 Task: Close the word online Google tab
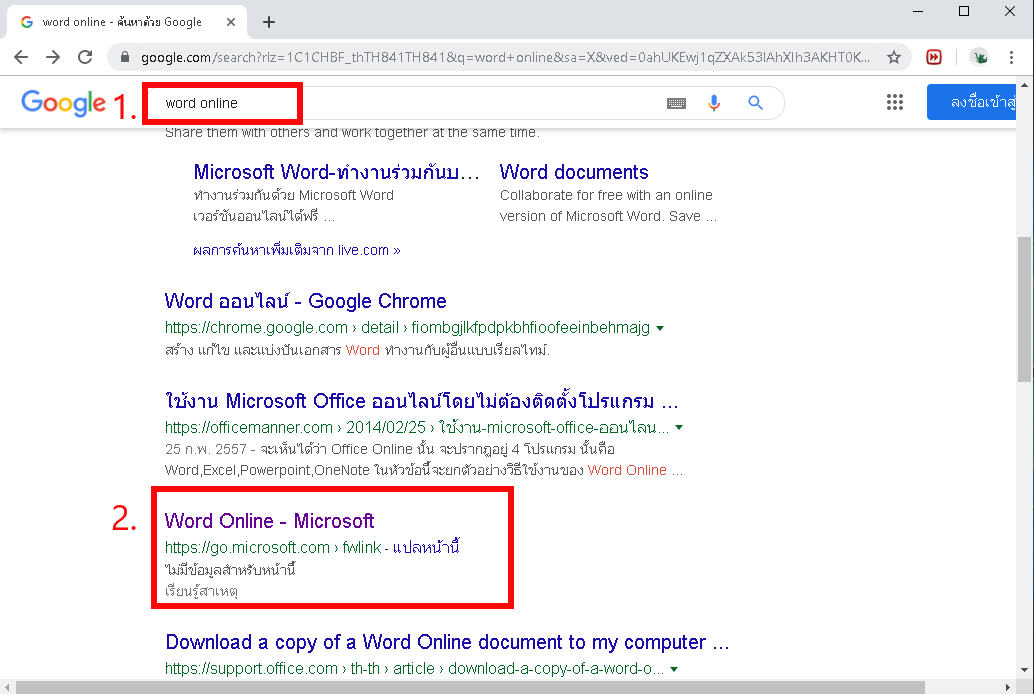tap(231, 22)
